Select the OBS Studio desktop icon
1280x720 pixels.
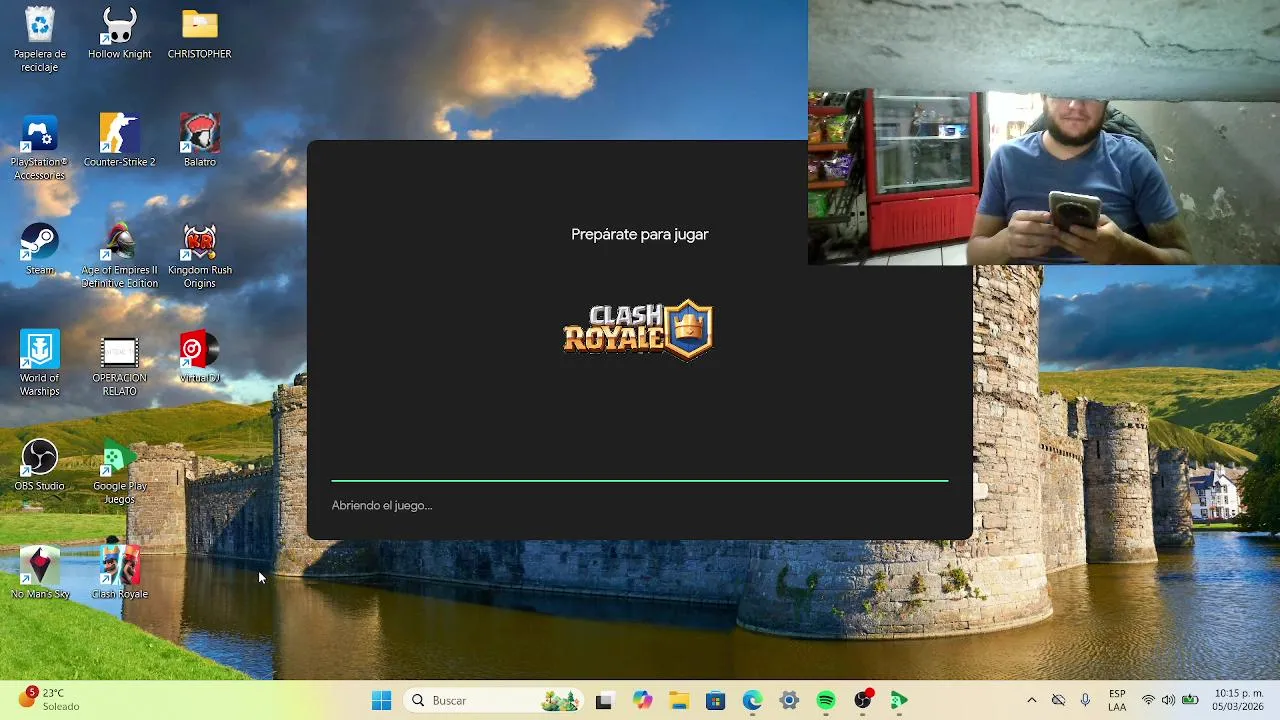pyautogui.click(x=40, y=465)
